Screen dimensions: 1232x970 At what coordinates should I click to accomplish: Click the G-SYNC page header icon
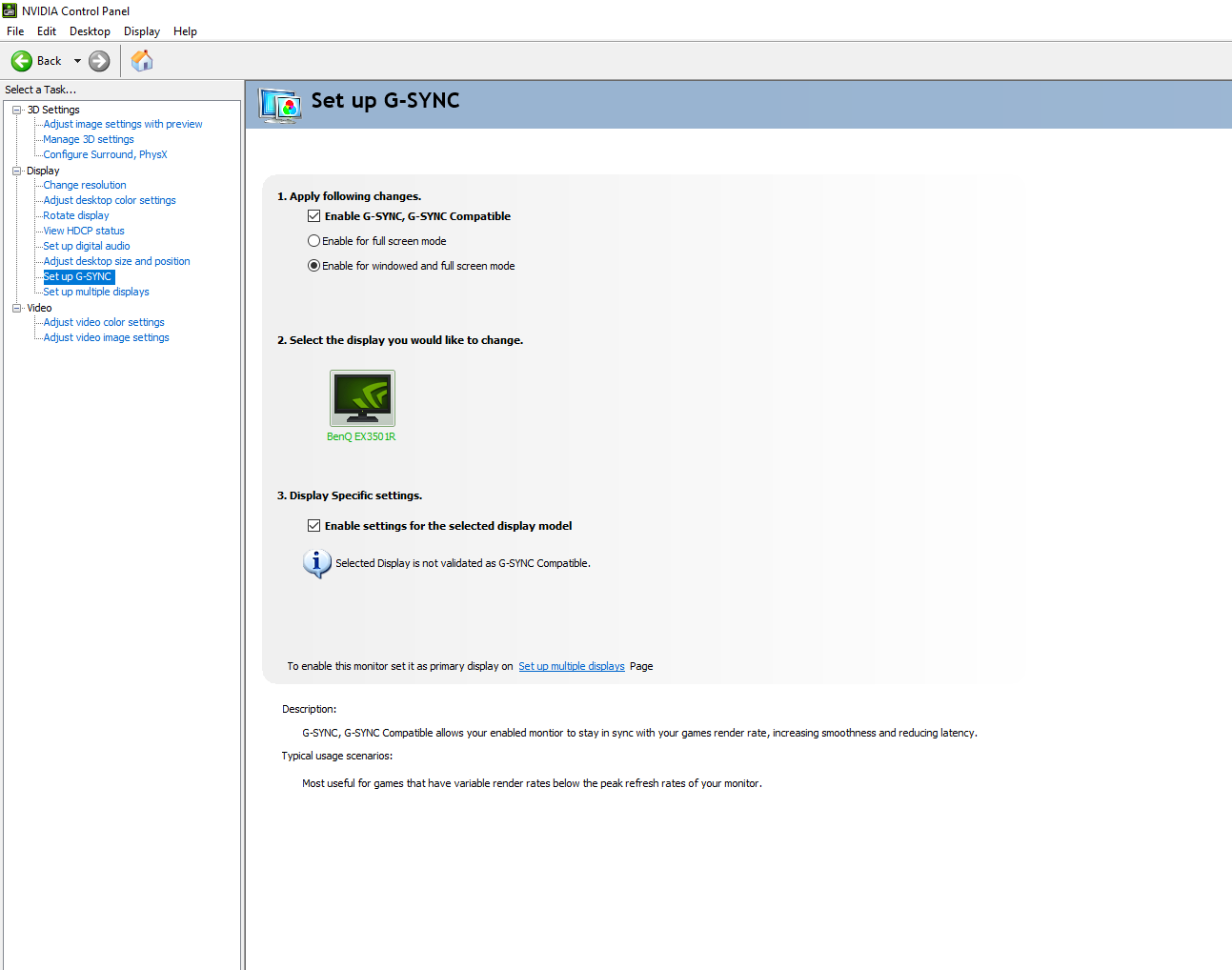click(x=280, y=105)
